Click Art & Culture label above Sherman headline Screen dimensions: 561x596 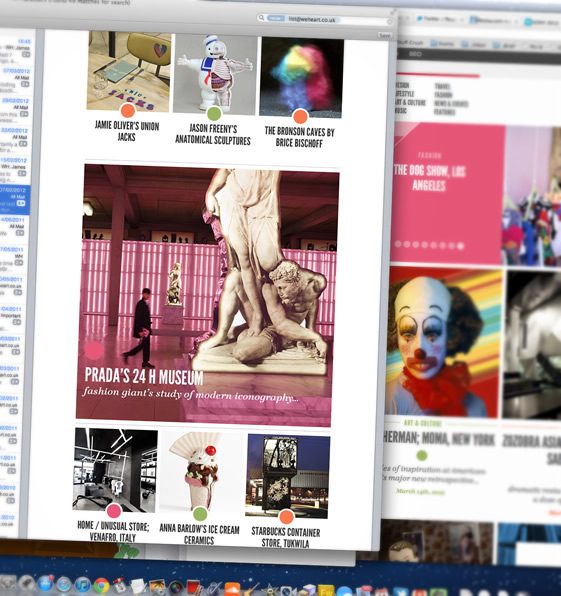pyautogui.click(x=422, y=423)
